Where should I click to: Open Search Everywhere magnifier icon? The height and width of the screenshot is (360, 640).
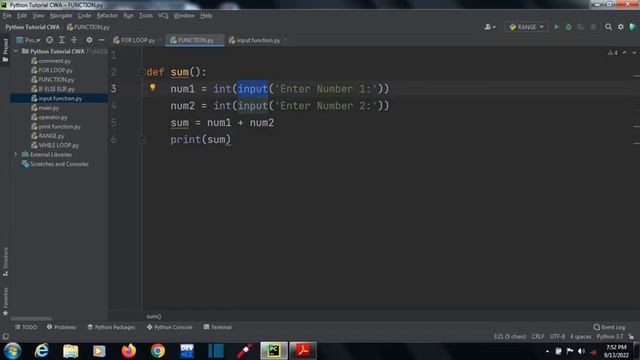tap(608, 27)
